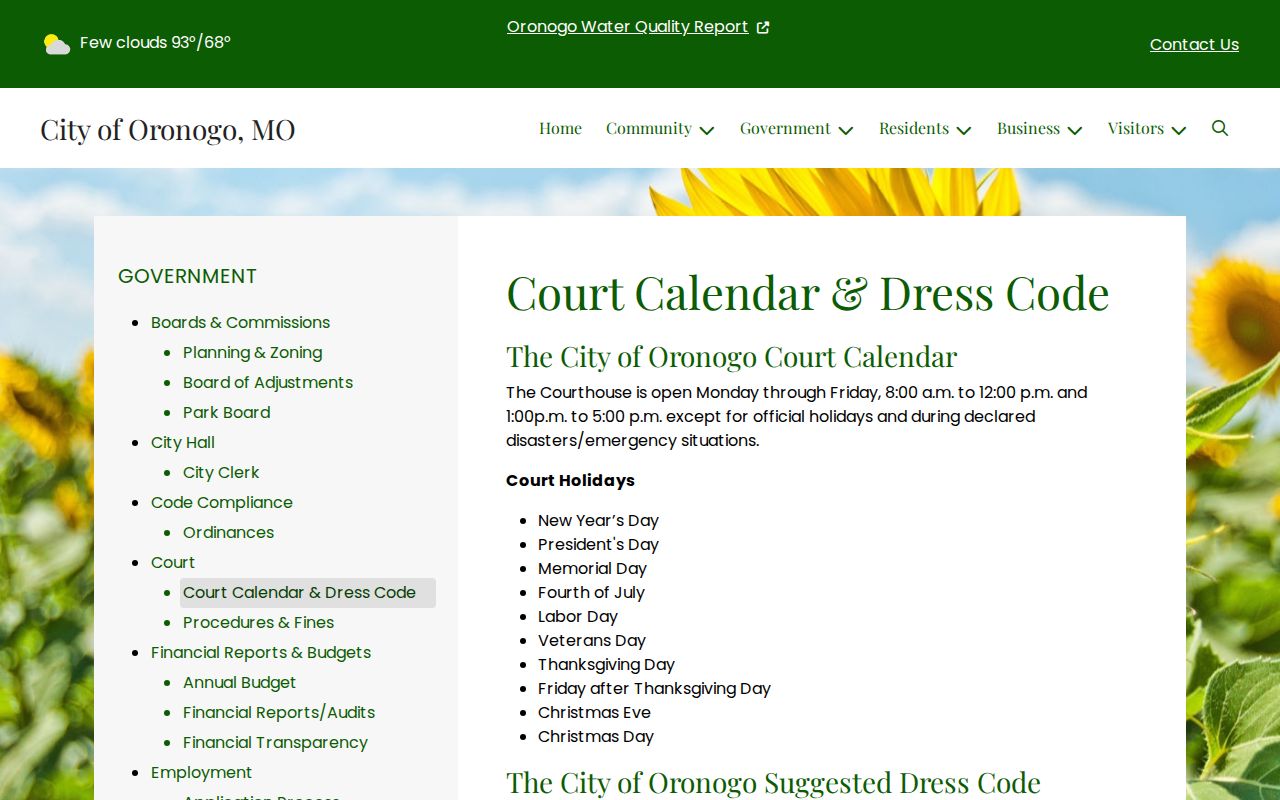Open the Visitors nav menu label
Viewport: 1280px width, 800px height.
1136,128
